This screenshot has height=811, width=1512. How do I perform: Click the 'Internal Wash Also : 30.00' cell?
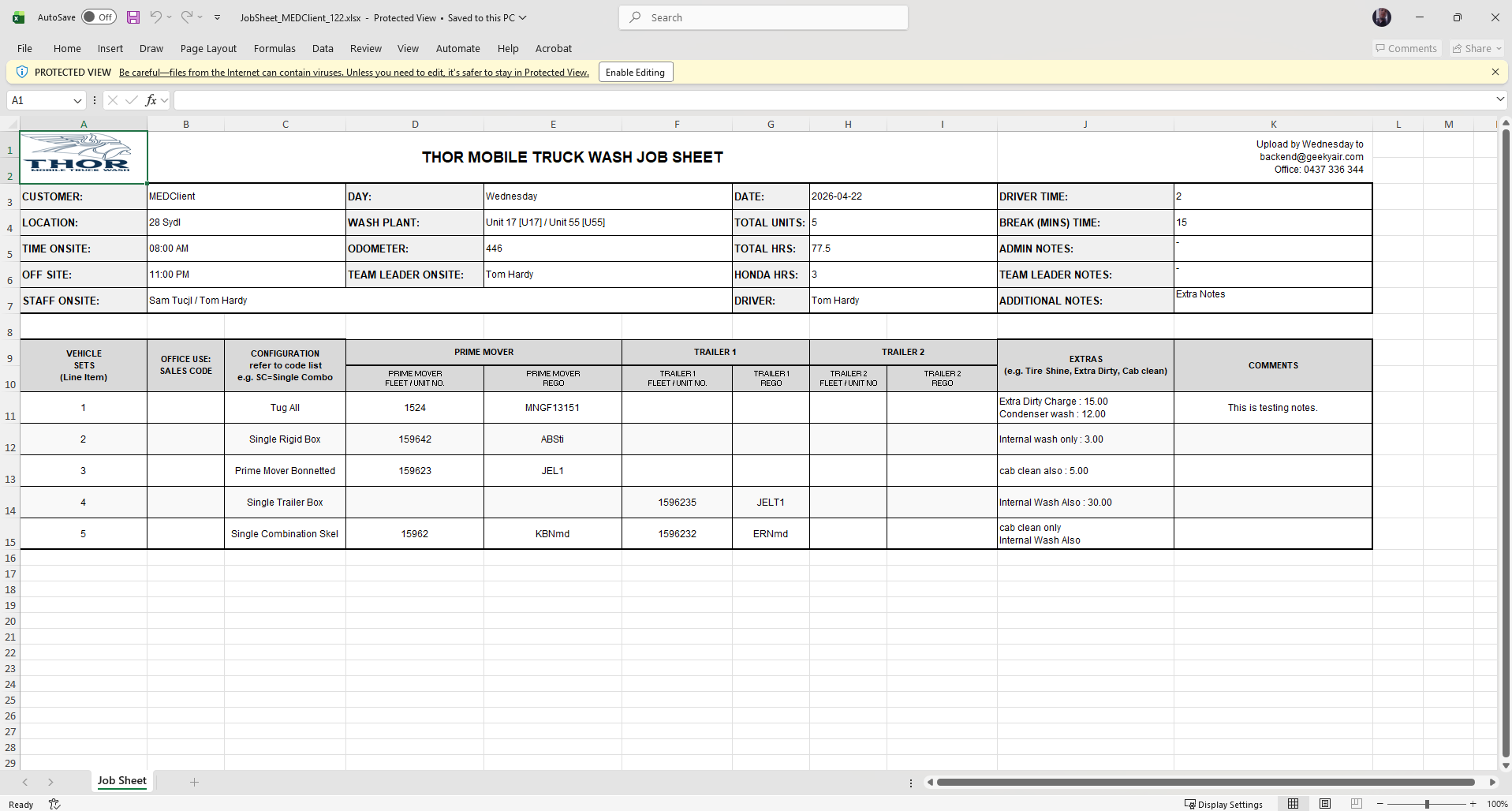(1085, 503)
